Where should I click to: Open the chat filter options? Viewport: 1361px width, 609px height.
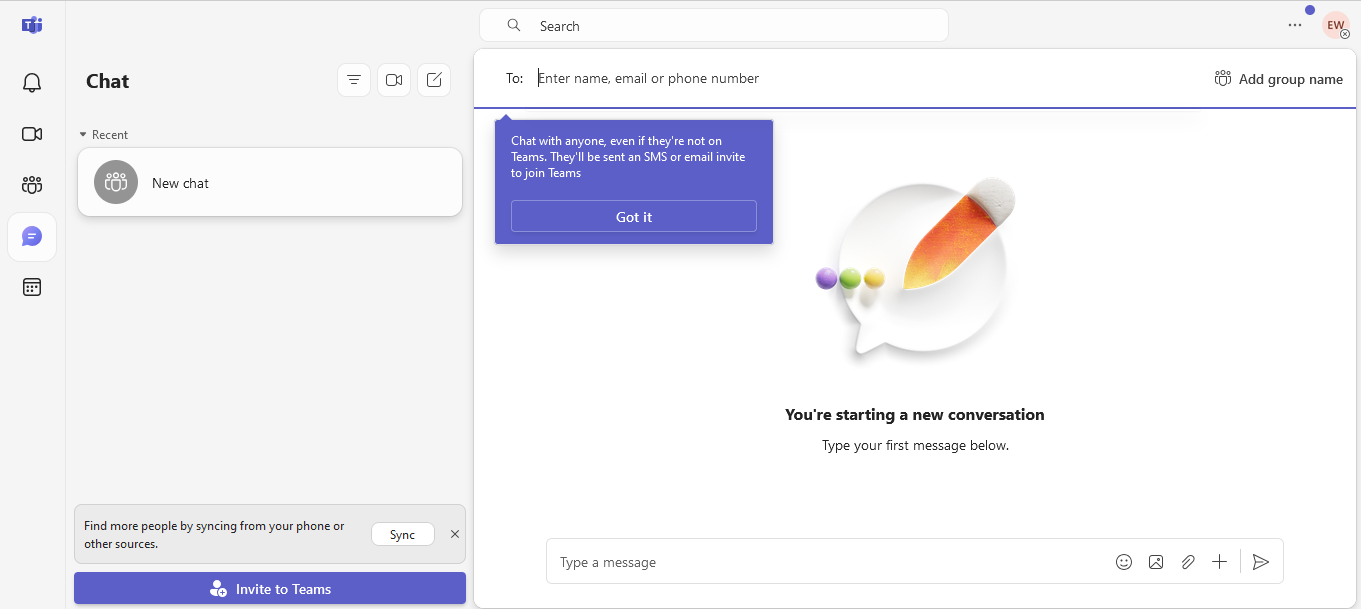pos(353,80)
